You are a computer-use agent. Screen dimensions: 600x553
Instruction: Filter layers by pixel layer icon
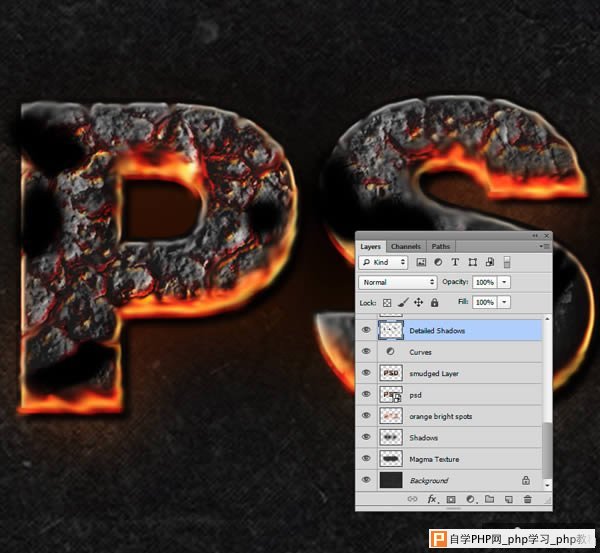coord(421,262)
